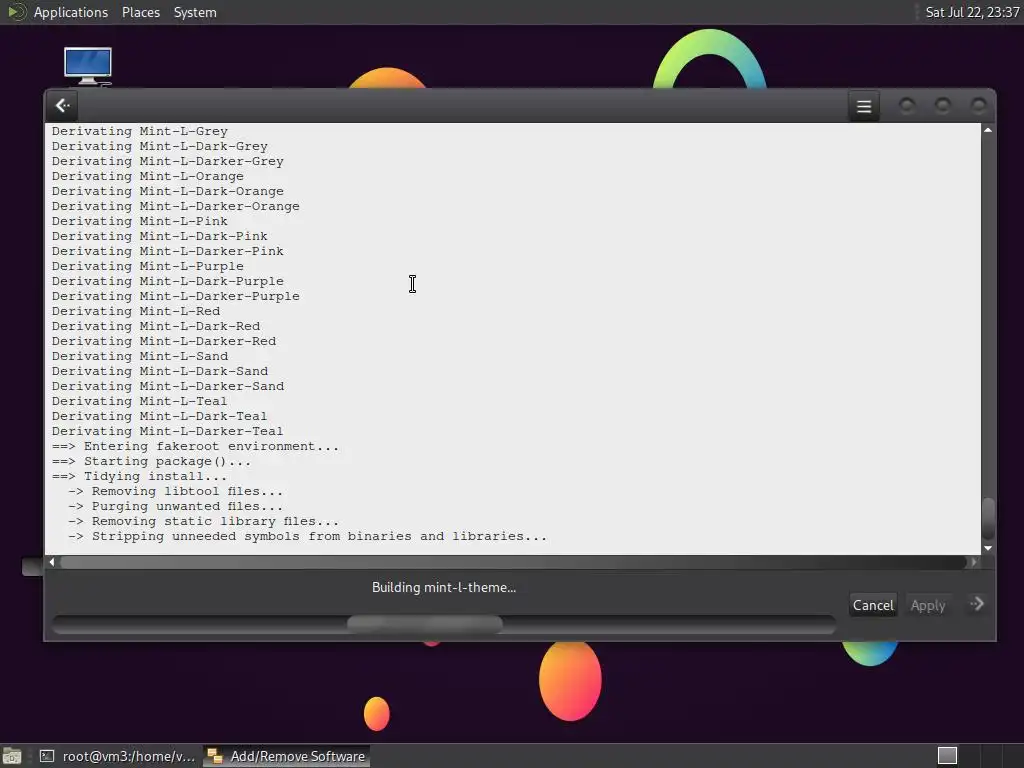Click the line 'Derivating Mint-L-Grey'
Image resolution: width=1024 pixels, height=768 pixels.
pyautogui.click(x=140, y=131)
